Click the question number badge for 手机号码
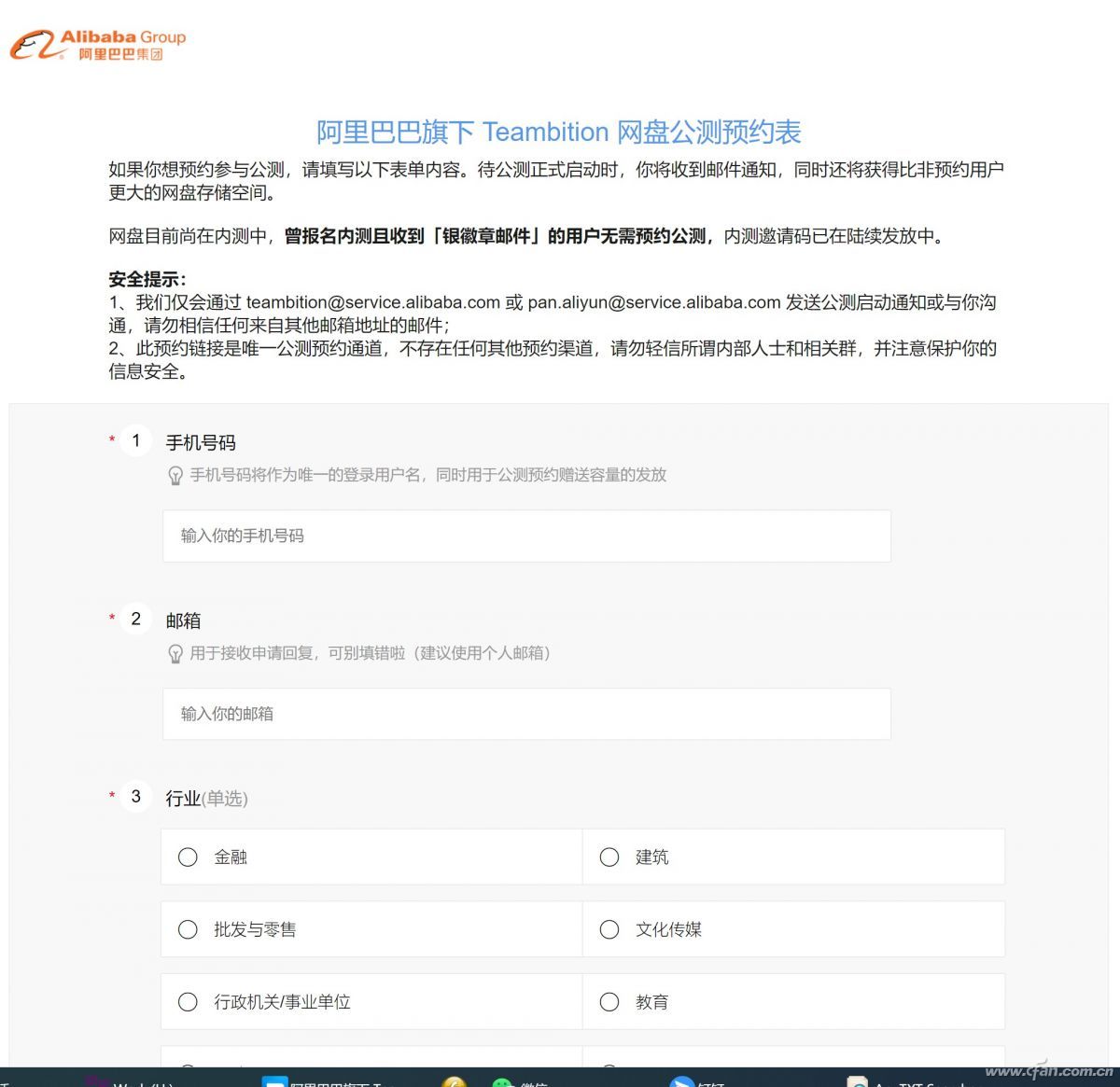1120x1087 pixels. [x=134, y=440]
